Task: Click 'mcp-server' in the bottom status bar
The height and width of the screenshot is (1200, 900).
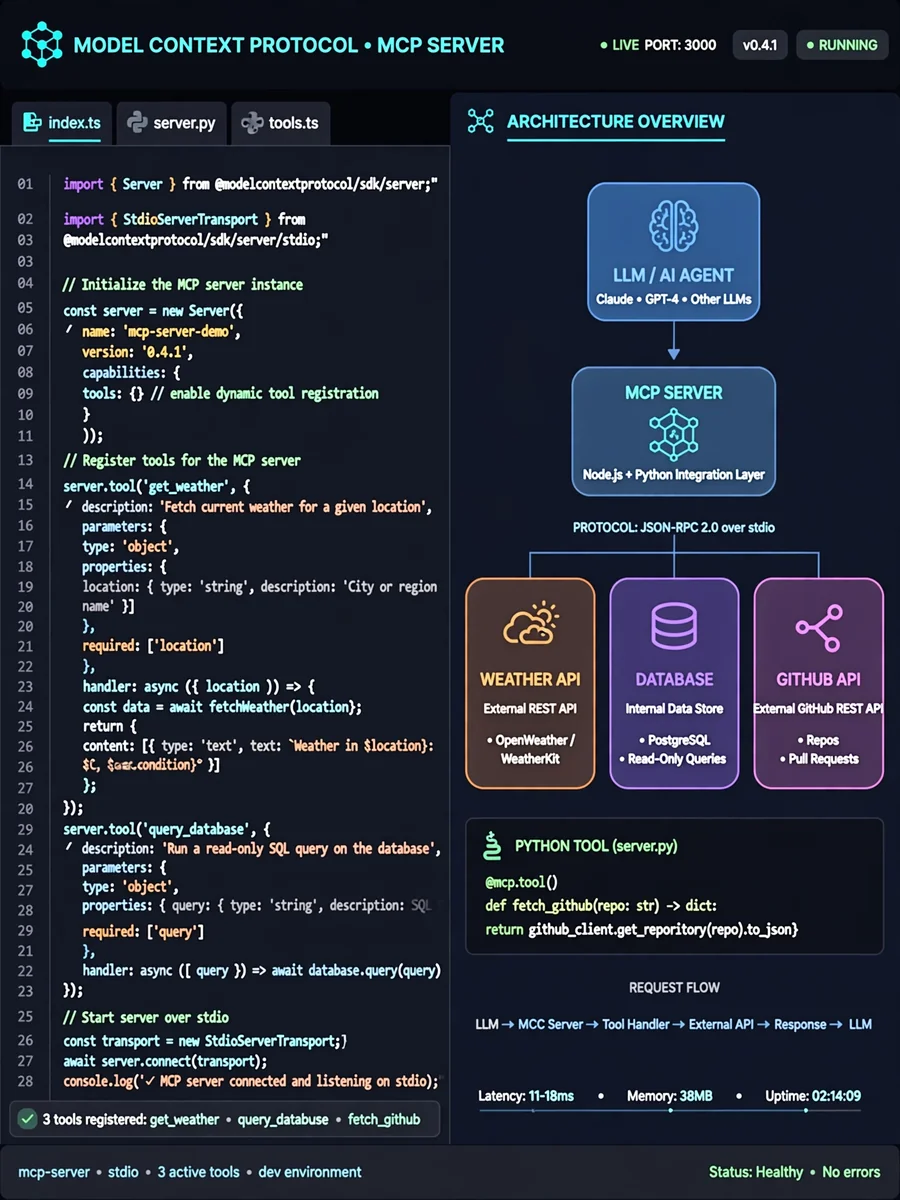Action: pyautogui.click(x=54, y=1172)
